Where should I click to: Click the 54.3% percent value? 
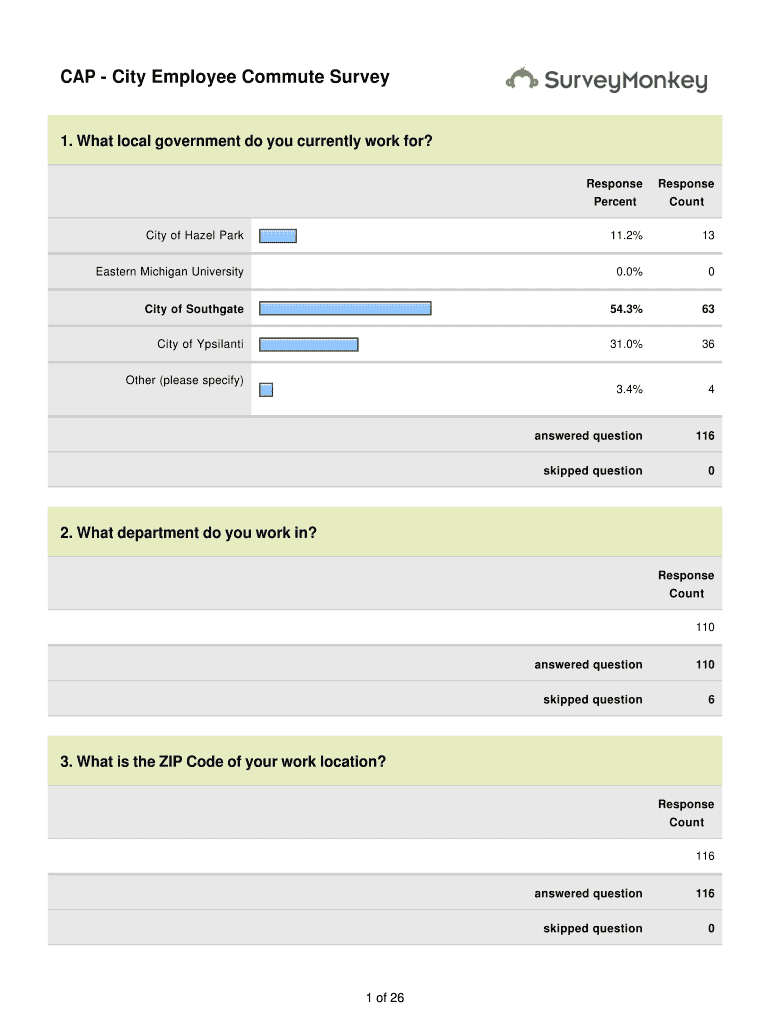[626, 310]
